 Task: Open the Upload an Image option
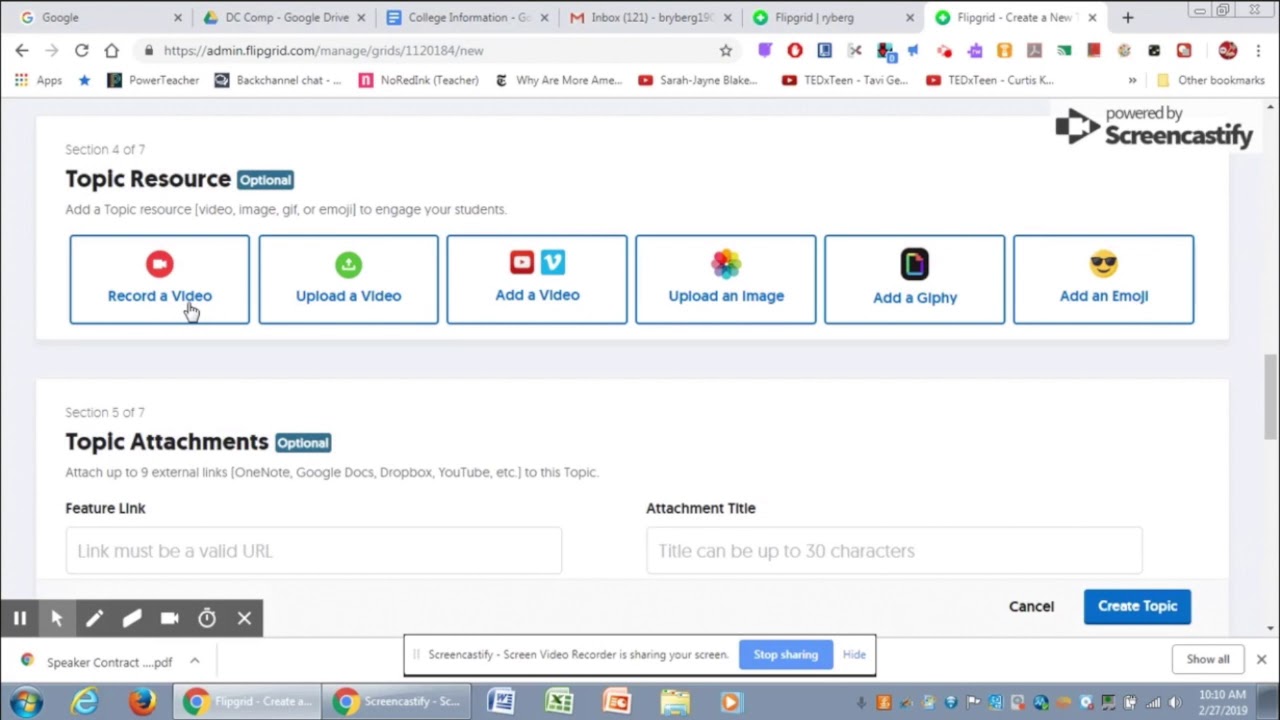(726, 280)
